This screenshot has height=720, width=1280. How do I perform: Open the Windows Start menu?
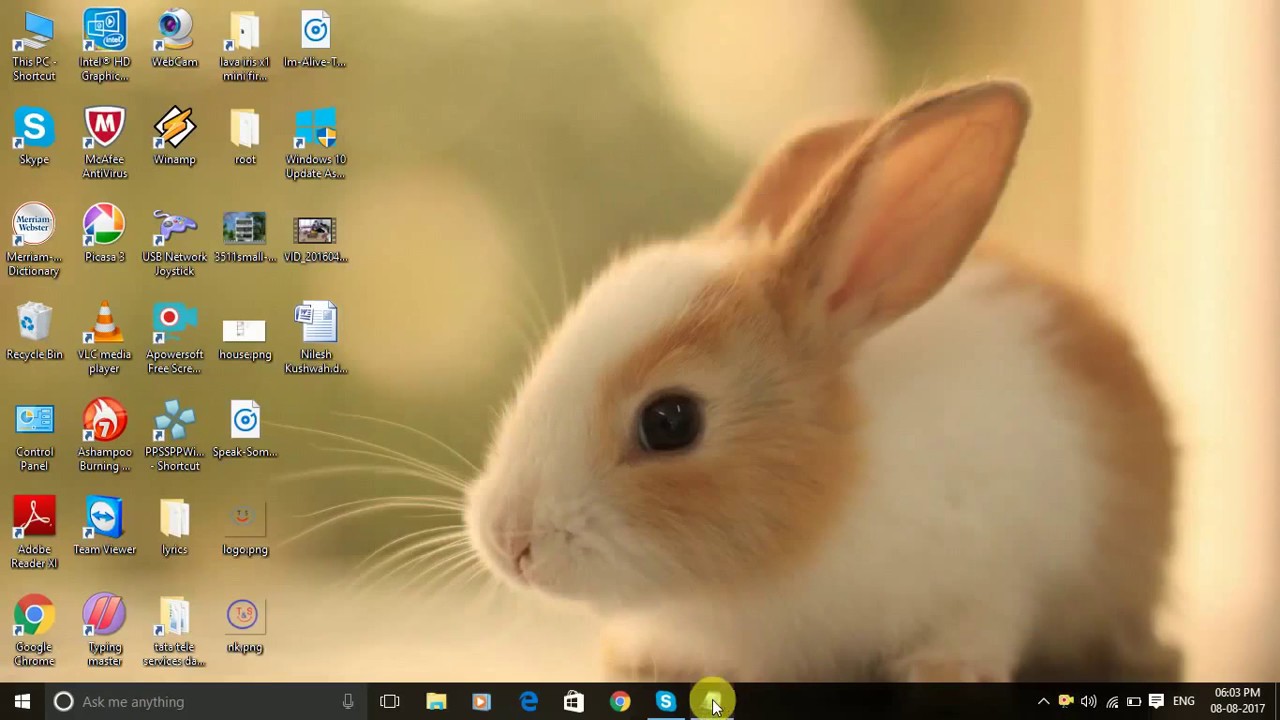22,701
